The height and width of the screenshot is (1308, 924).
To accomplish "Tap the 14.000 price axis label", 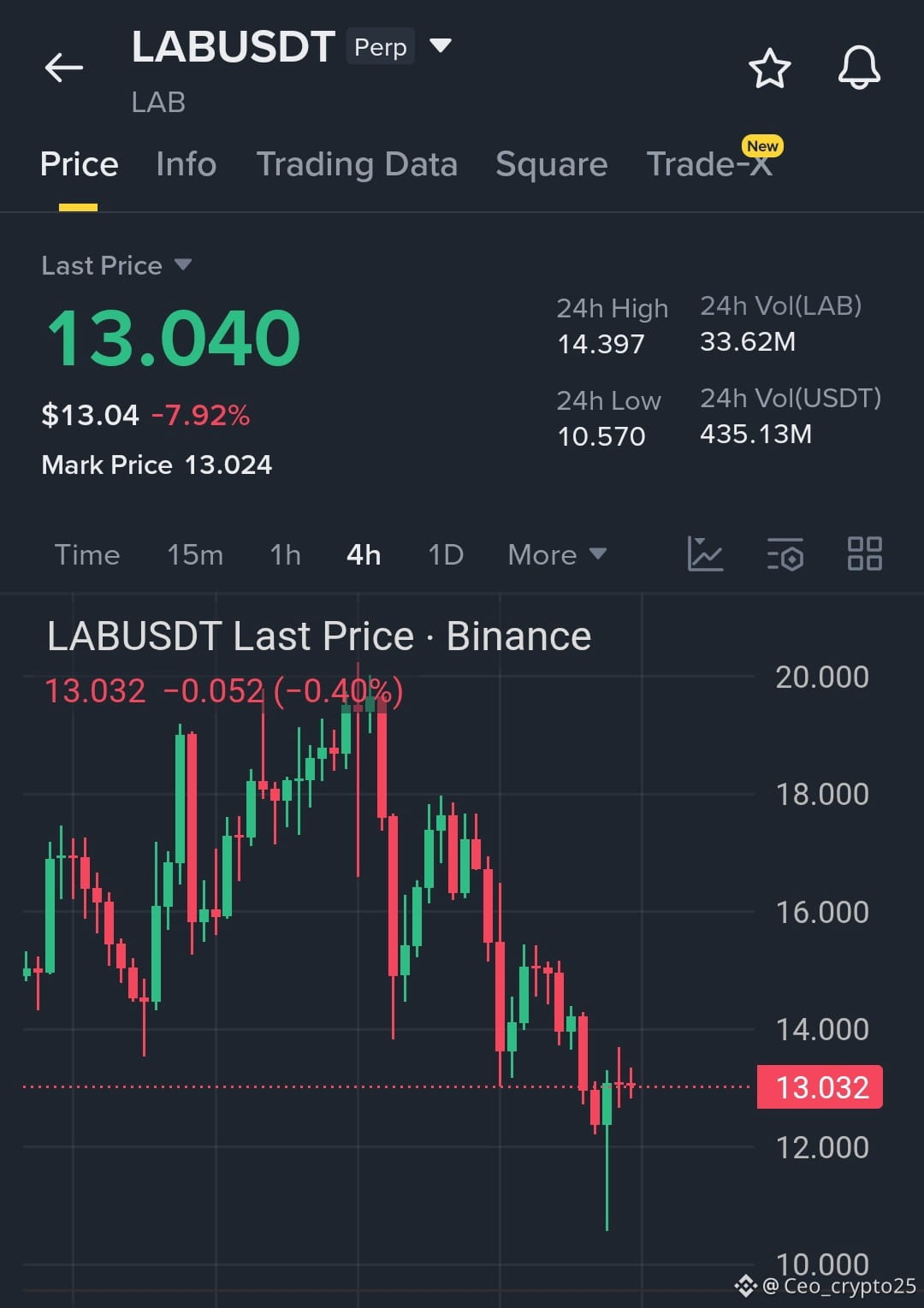I will 822,1029.
